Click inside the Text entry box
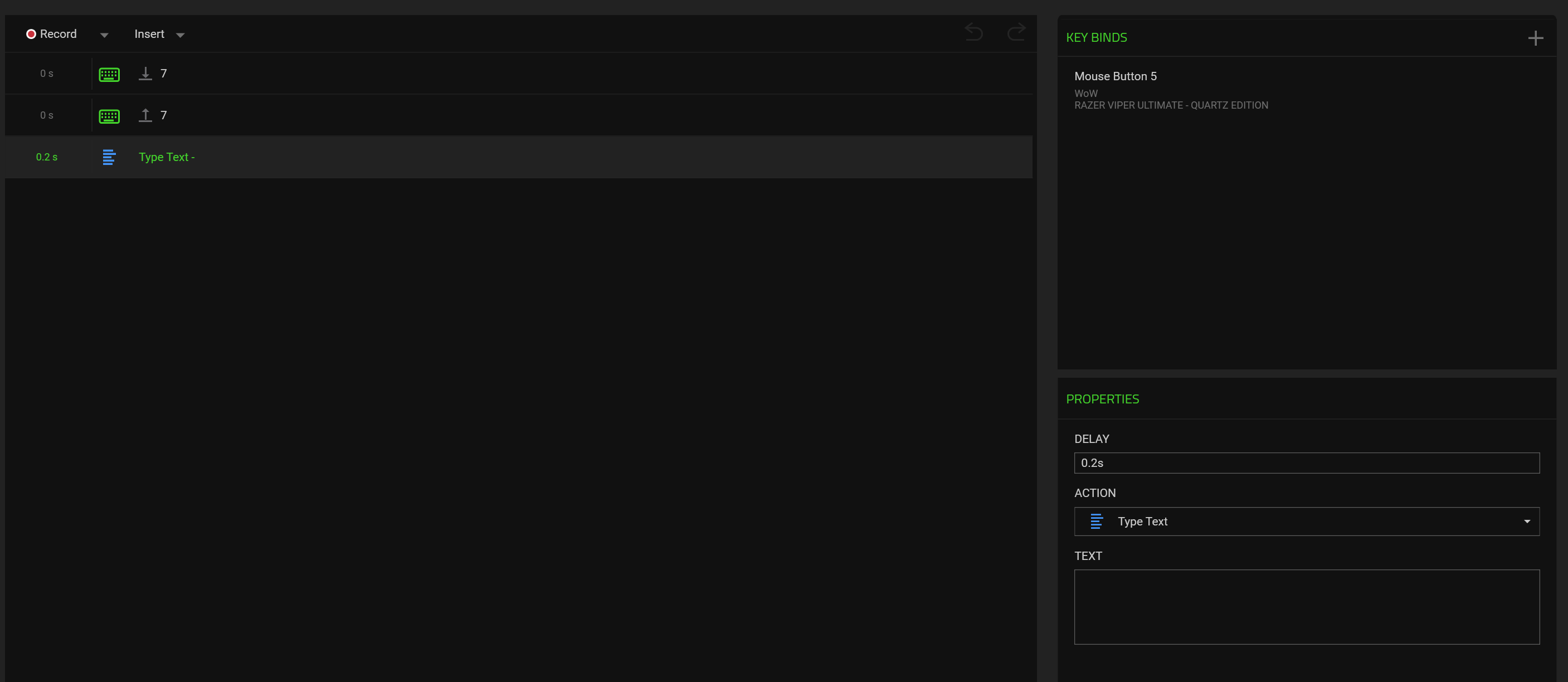The width and height of the screenshot is (1568, 682). 1306,606
